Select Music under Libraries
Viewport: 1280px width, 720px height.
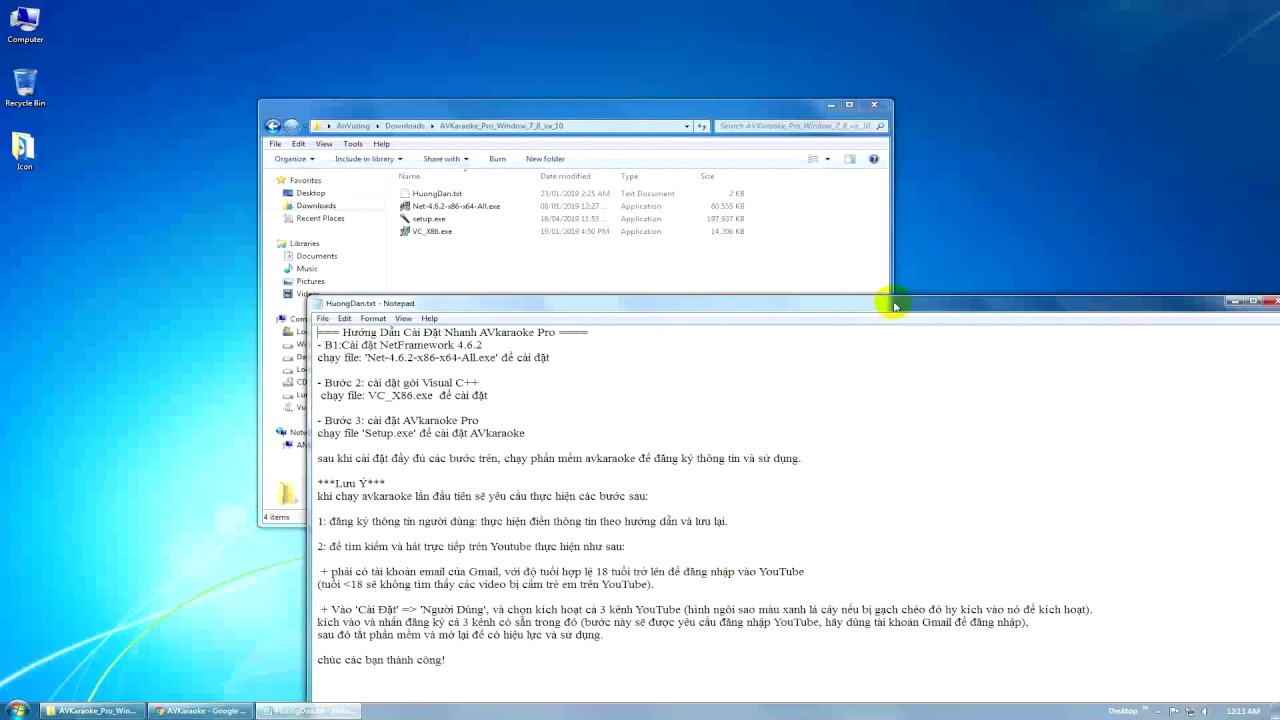307,268
